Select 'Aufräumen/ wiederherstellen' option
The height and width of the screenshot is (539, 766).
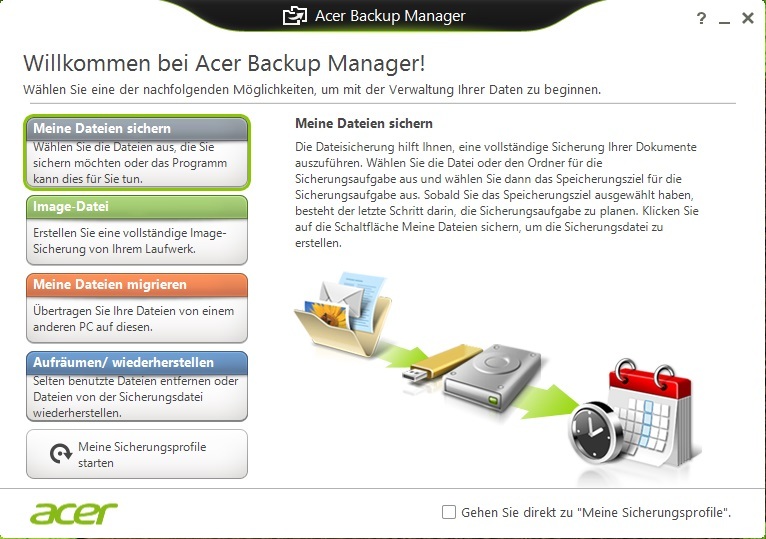point(137,387)
